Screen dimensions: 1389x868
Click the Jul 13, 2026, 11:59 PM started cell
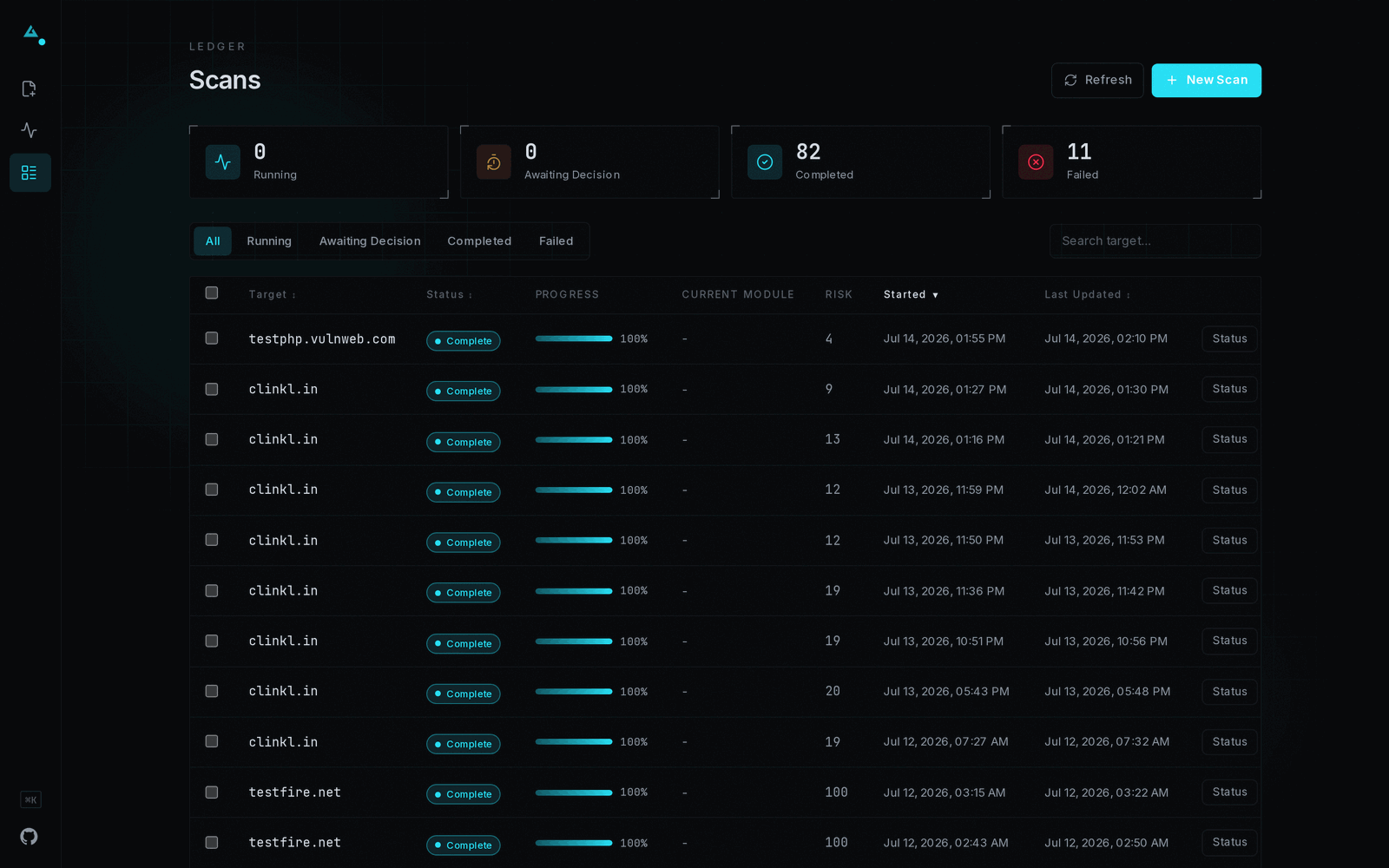pyautogui.click(x=944, y=490)
